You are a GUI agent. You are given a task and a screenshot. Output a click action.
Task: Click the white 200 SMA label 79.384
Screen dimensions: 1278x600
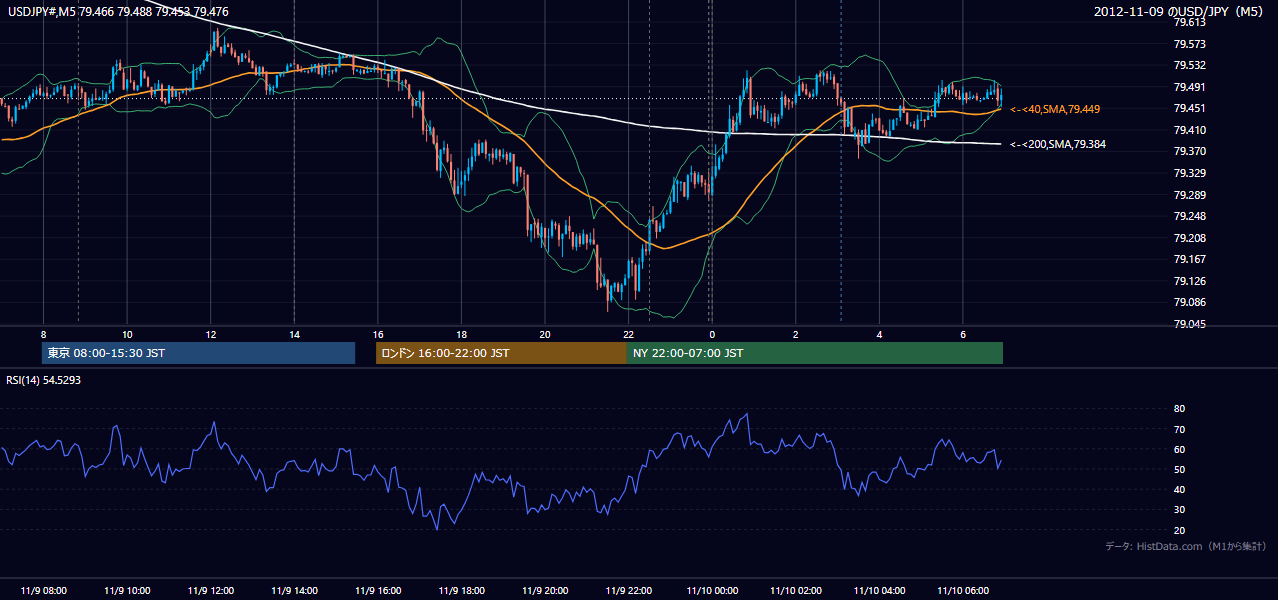(1058, 144)
